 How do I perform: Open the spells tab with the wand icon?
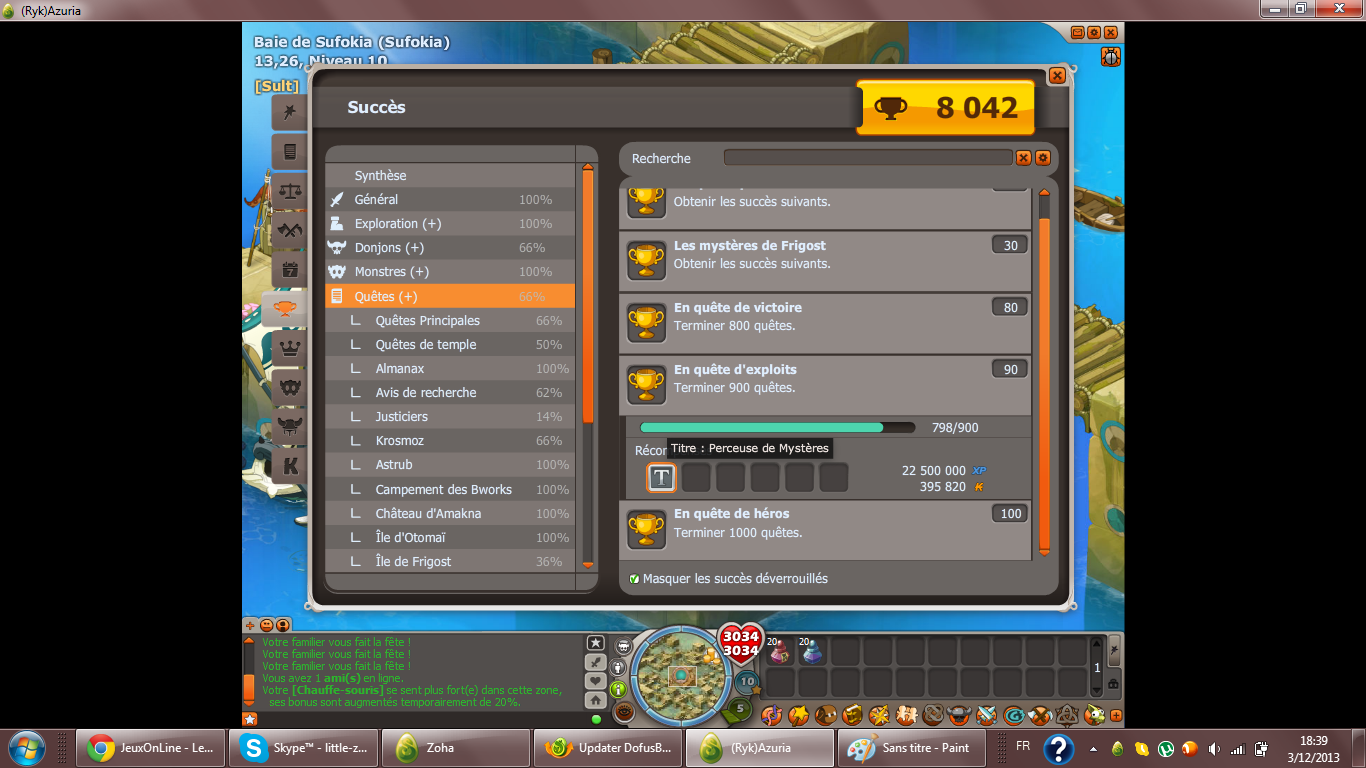pos(289,112)
